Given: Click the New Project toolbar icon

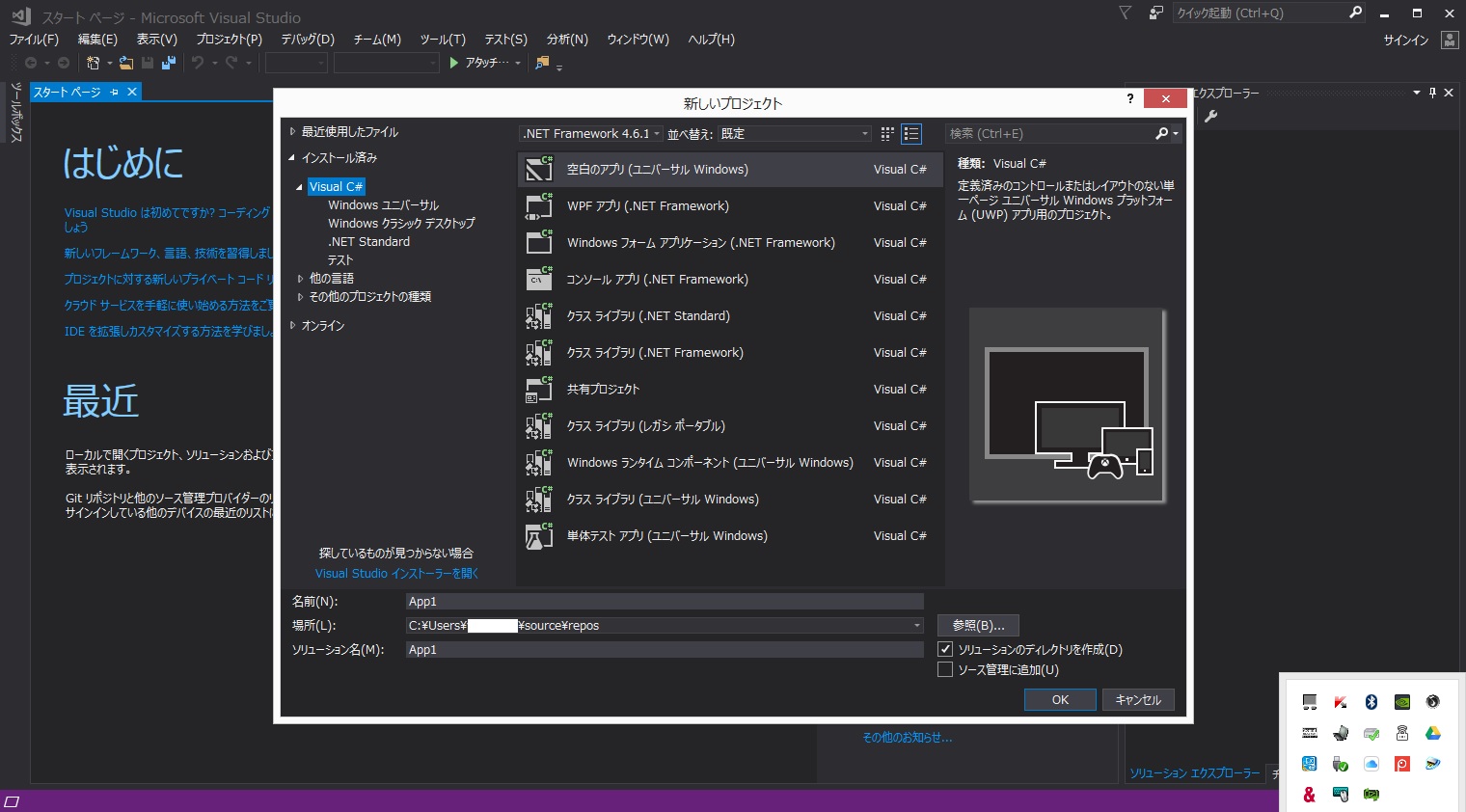Looking at the screenshot, I should coord(93,63).
